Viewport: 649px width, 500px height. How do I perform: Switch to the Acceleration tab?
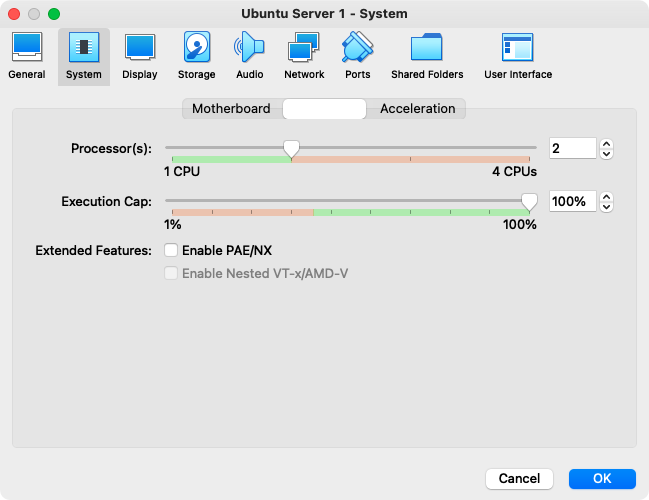point(417,109)
